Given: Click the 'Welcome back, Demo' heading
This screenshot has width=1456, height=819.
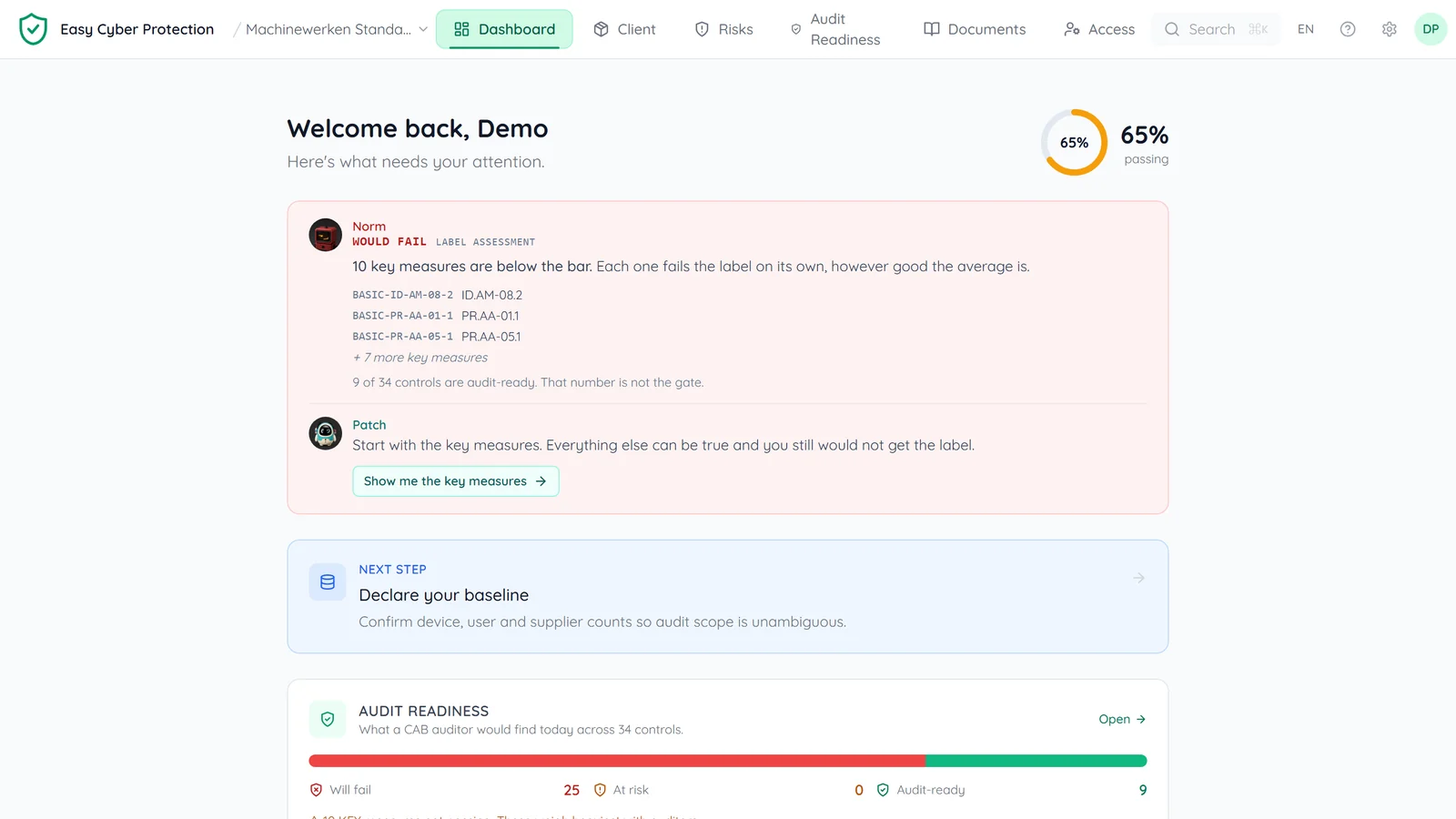Looking at the screenshot, I should coord(418,129).
